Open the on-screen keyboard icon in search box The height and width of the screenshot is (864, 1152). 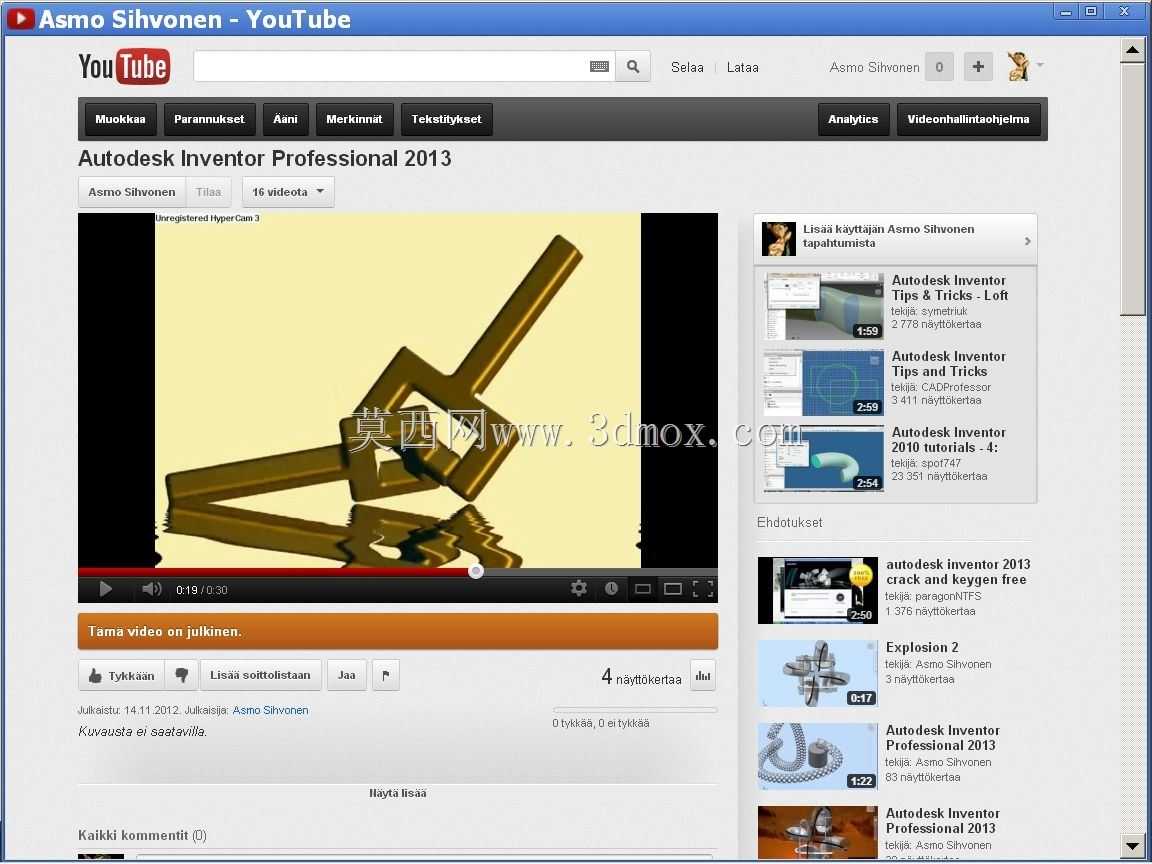(599, 67)
